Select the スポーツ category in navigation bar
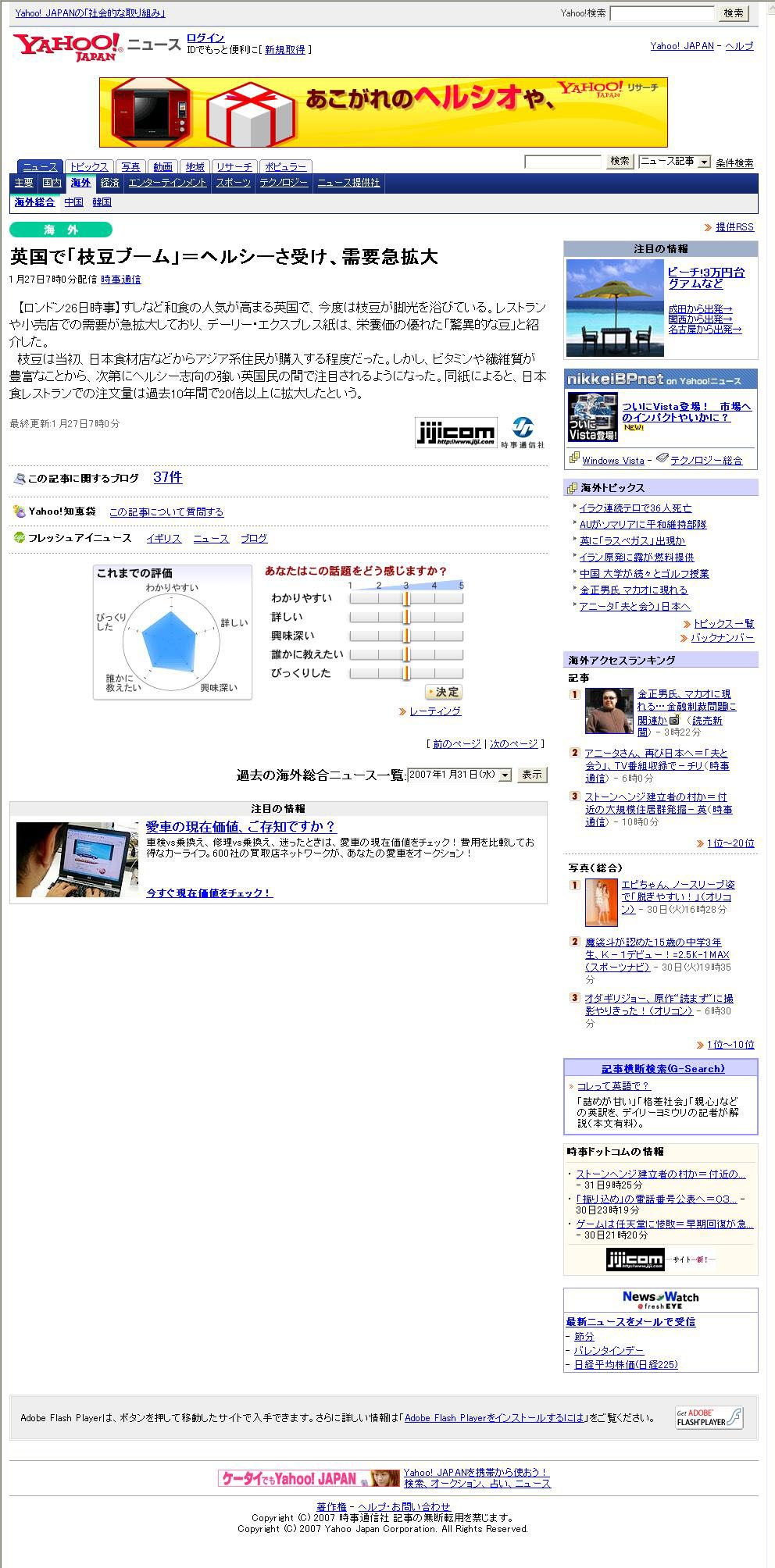Viewport: 775px width, 1568px height. [234, 183]
